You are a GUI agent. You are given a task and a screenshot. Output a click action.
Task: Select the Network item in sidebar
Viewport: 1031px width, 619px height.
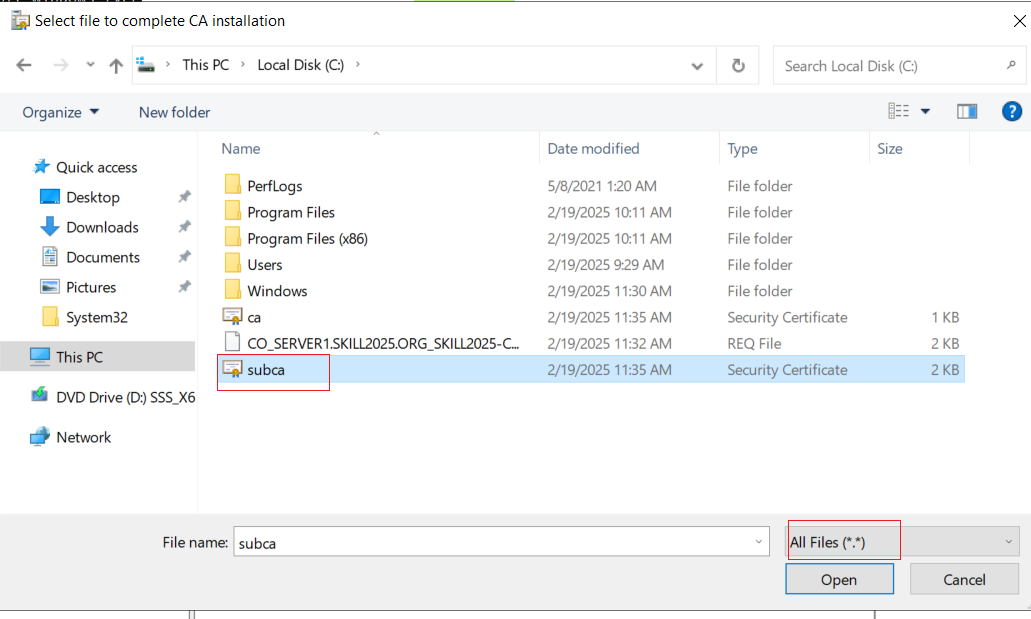(84, 437)
